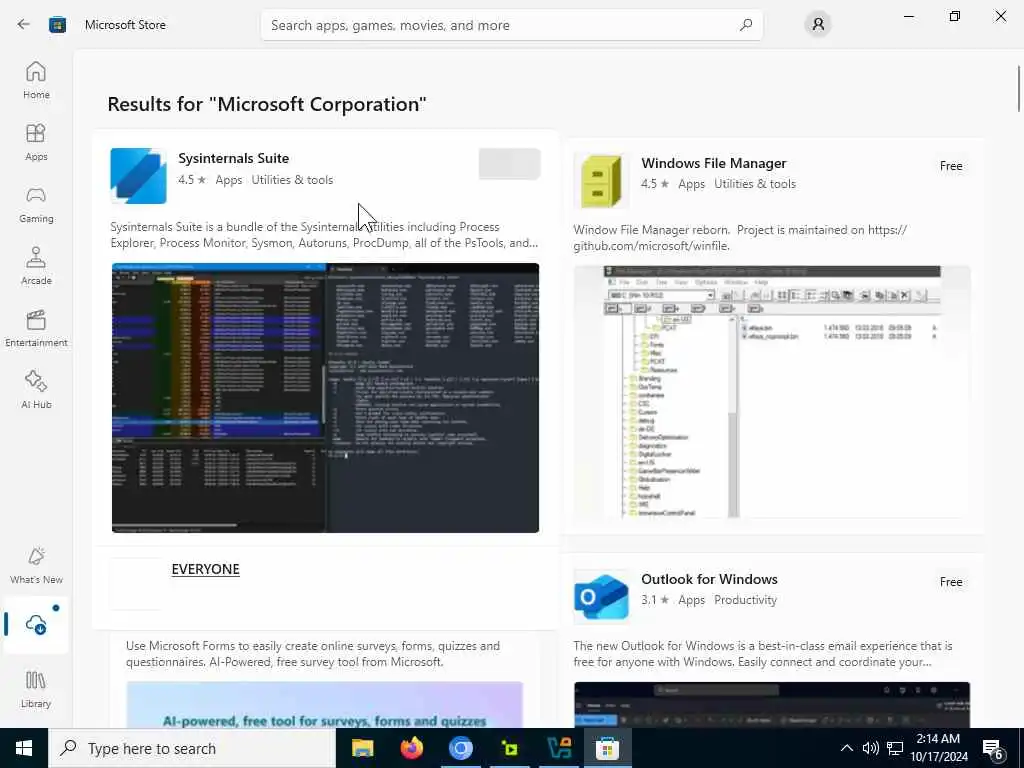Show hidden system tray icons
The width and height of the screenshot is (1024, 768).
(x=846, y=748)
